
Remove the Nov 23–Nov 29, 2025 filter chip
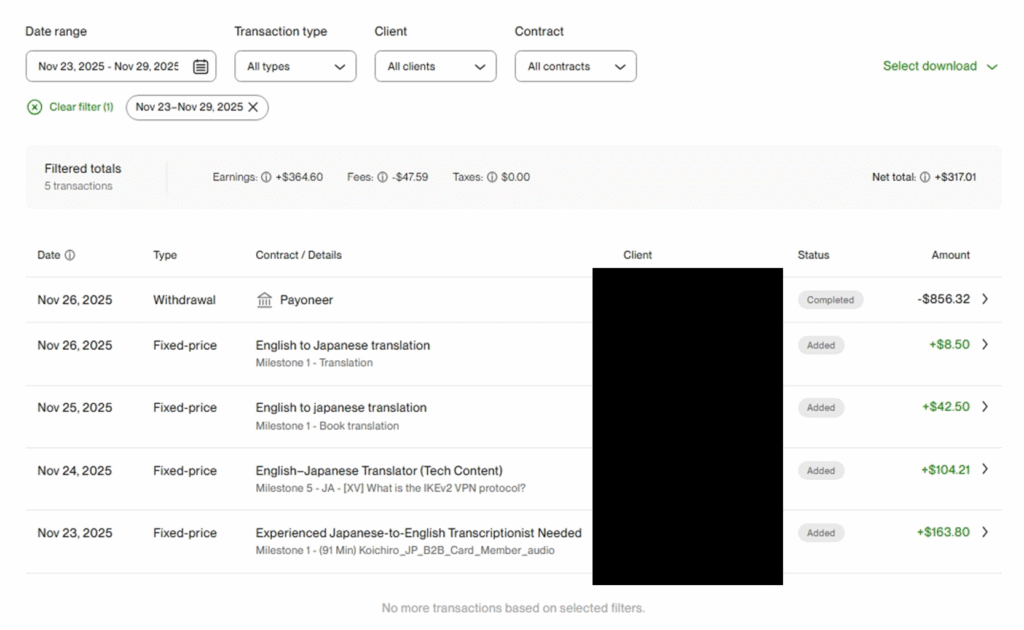click(x=253, y=107)
